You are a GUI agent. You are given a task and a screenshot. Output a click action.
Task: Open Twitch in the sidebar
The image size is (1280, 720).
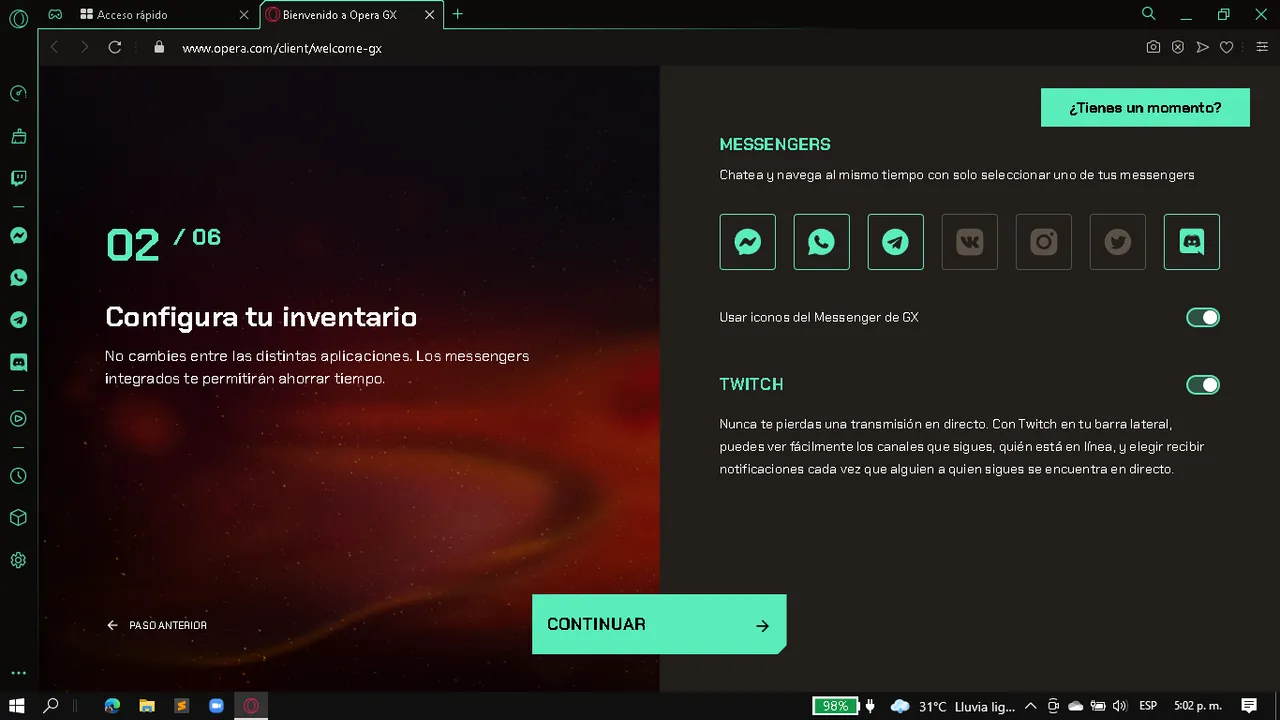click(18, 178)
